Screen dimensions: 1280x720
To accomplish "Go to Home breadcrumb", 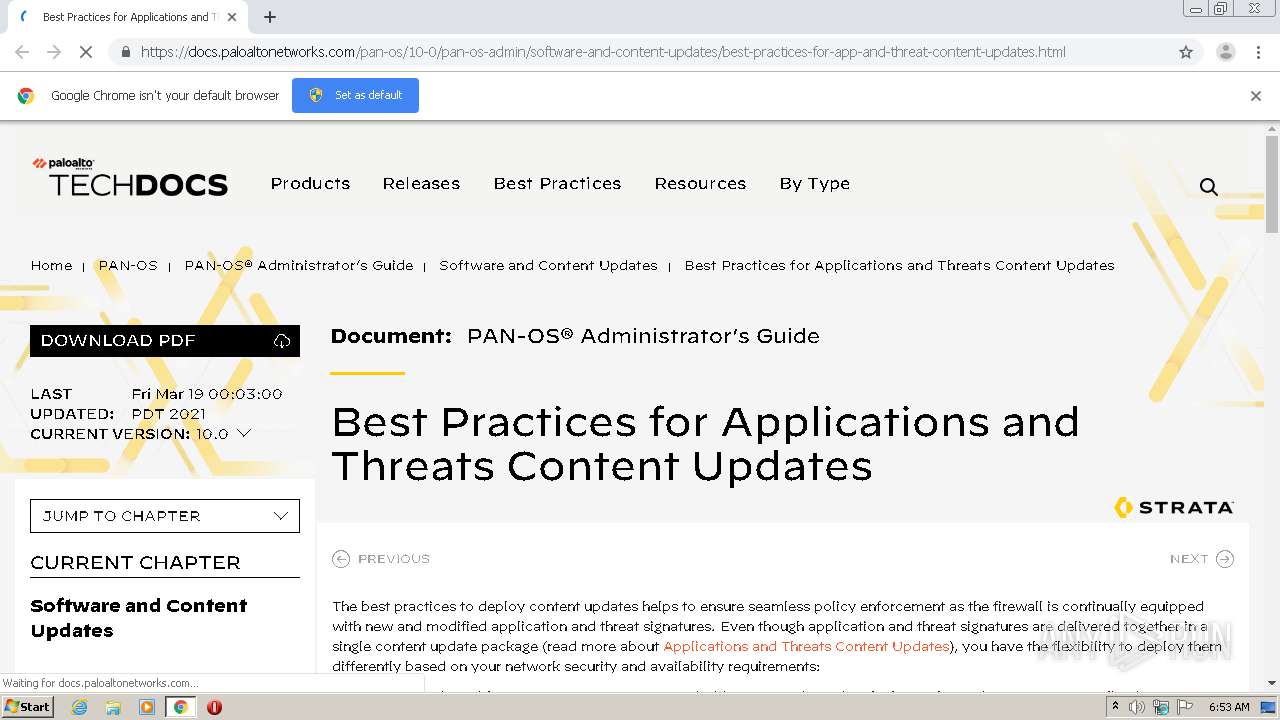I will 51,265.
